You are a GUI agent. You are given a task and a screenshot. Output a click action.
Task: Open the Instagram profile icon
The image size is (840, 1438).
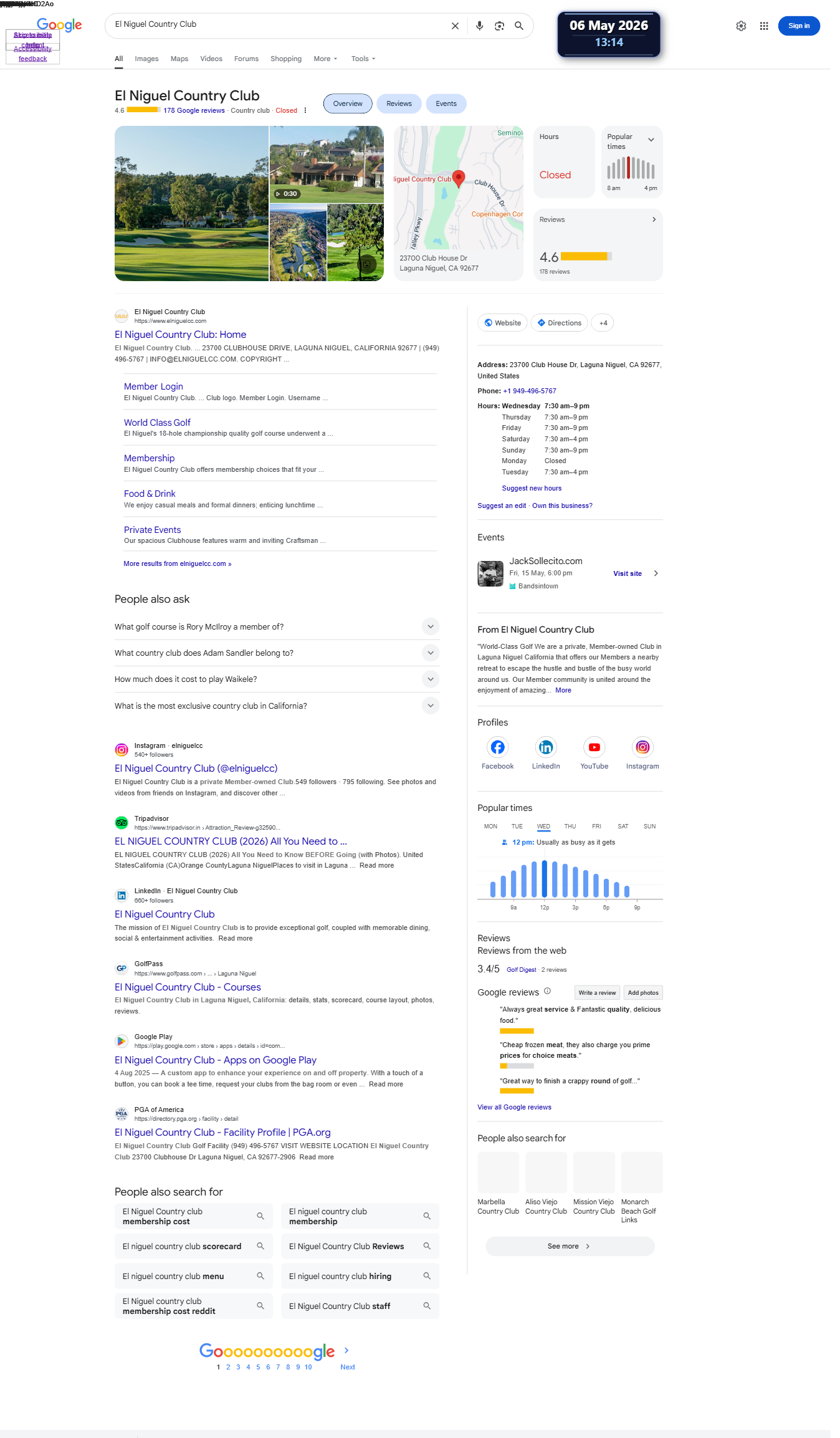[x=642, y=747]
